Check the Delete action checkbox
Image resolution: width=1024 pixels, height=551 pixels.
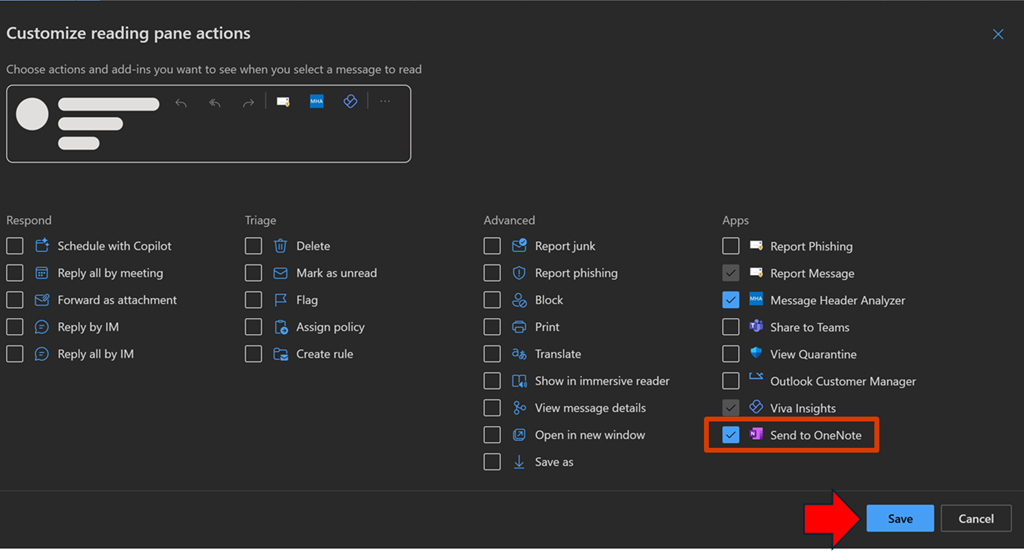tap(254, 246)
